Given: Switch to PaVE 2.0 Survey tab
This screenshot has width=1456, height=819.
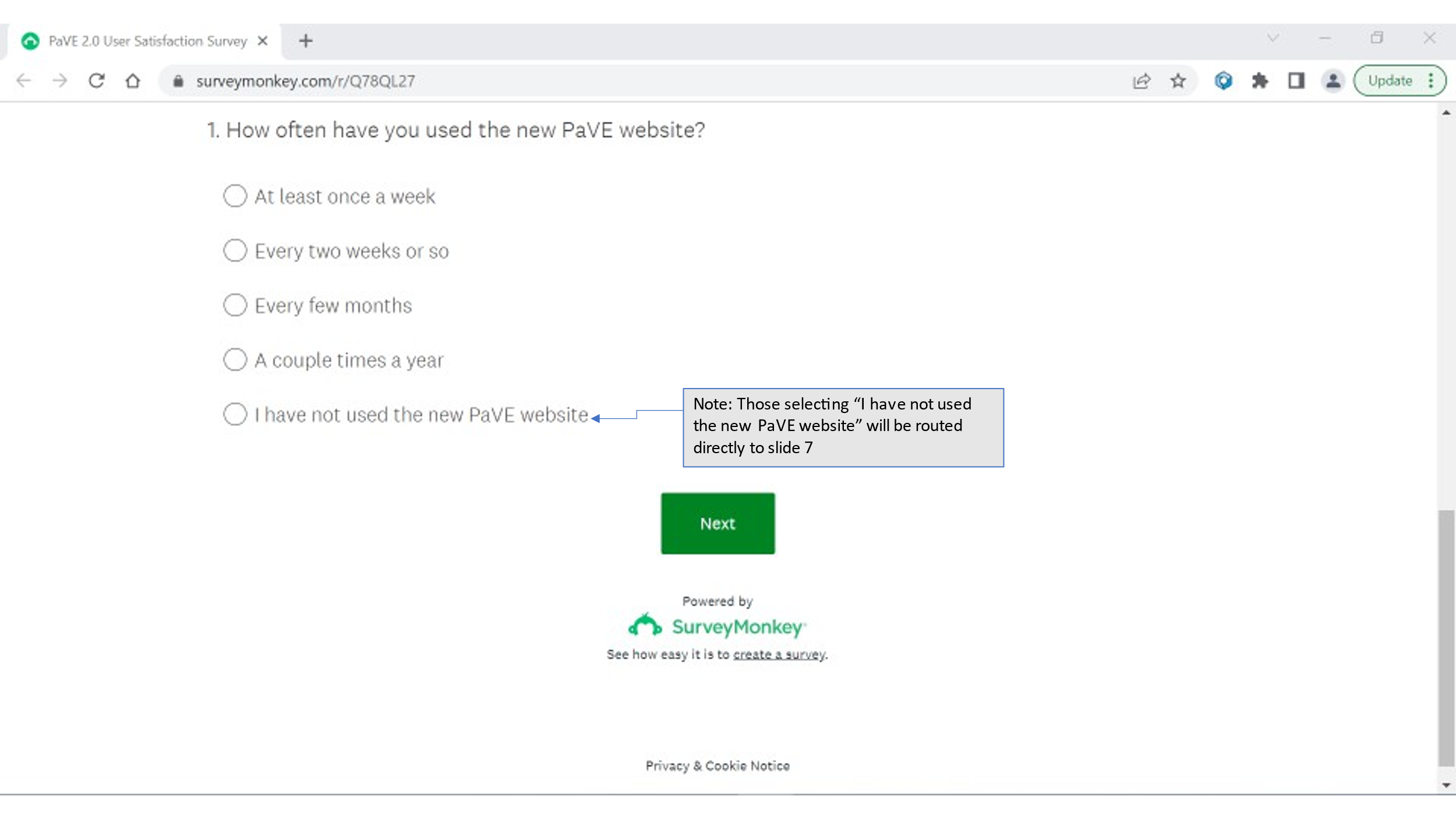Looking at the screenshot, I should tap(147, 41).
